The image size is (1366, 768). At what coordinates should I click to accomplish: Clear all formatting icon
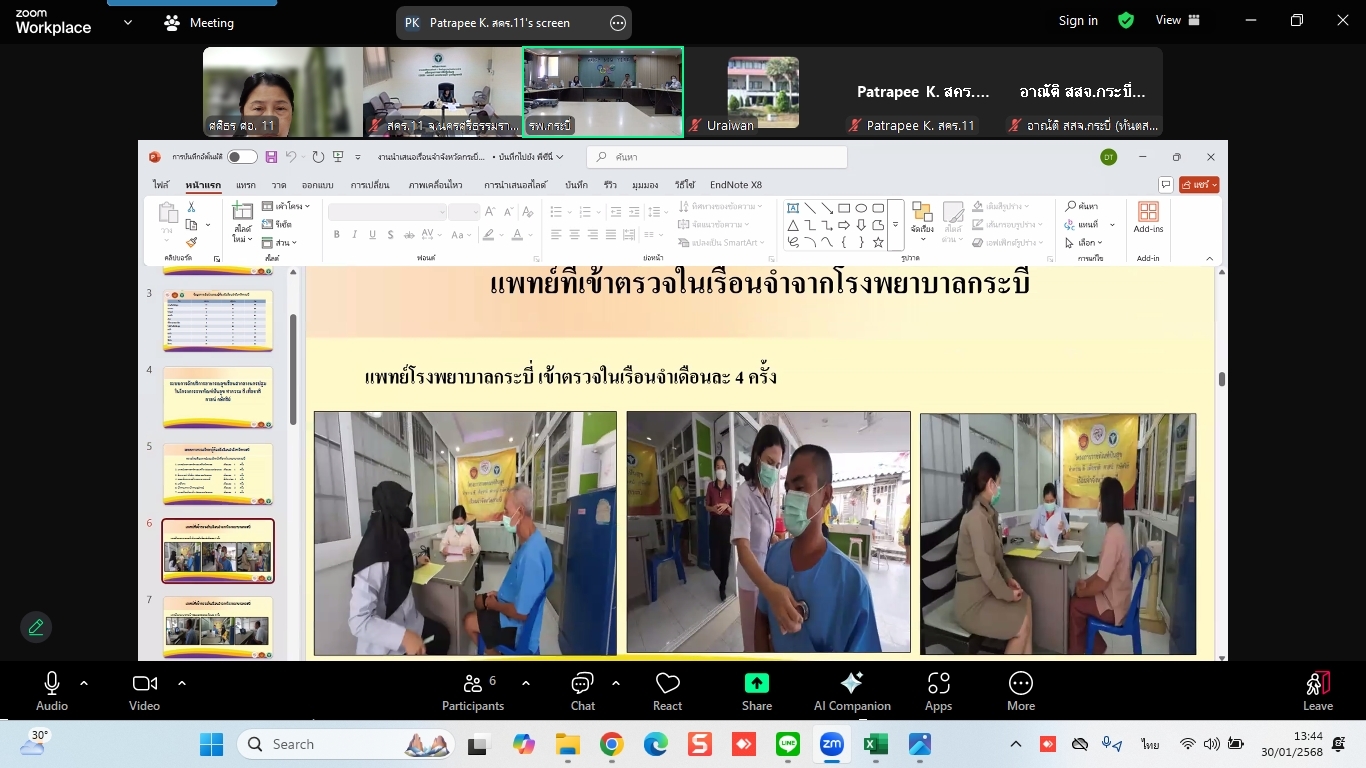[x=529, y=211]
